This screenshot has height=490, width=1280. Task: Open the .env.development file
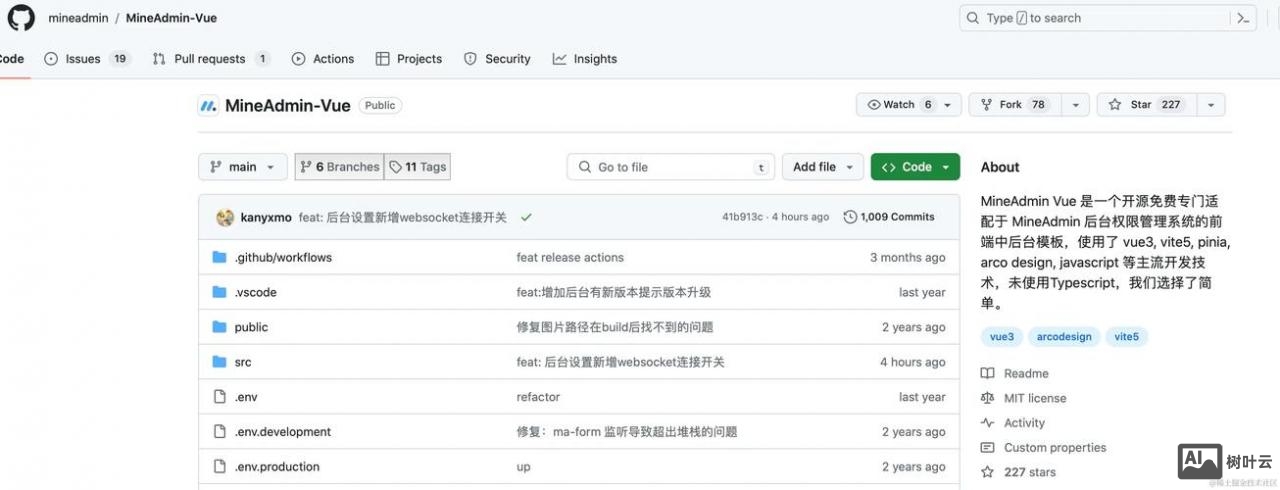point(282,432)
